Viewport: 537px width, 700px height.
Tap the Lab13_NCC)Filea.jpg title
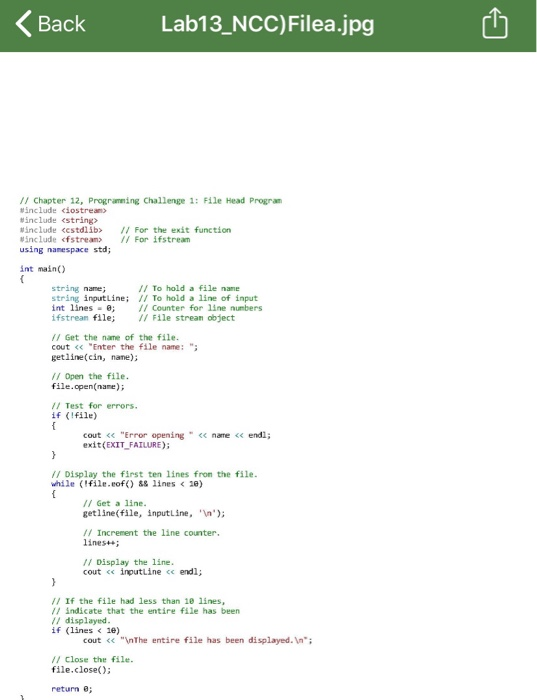tap(267, 25)
